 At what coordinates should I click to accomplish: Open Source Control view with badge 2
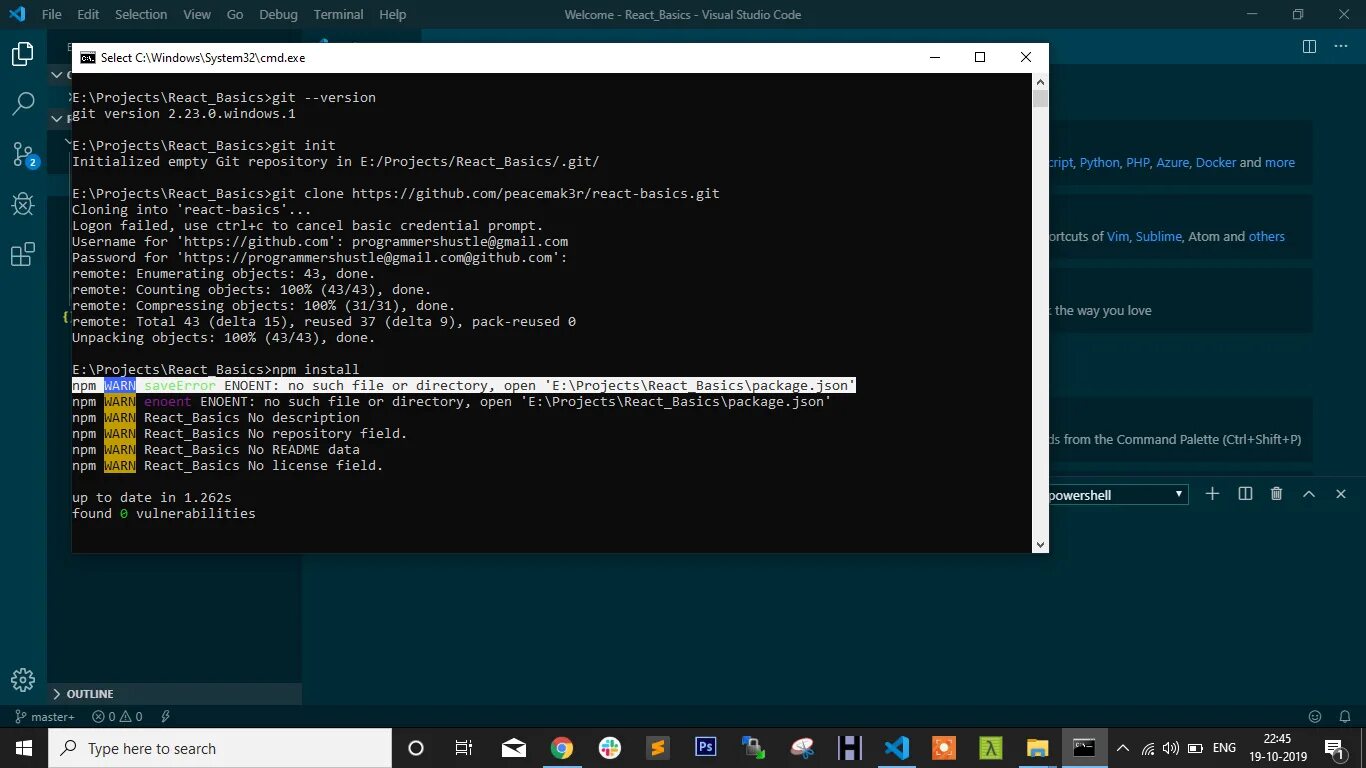pyautogui.click(x=24, y=154)
